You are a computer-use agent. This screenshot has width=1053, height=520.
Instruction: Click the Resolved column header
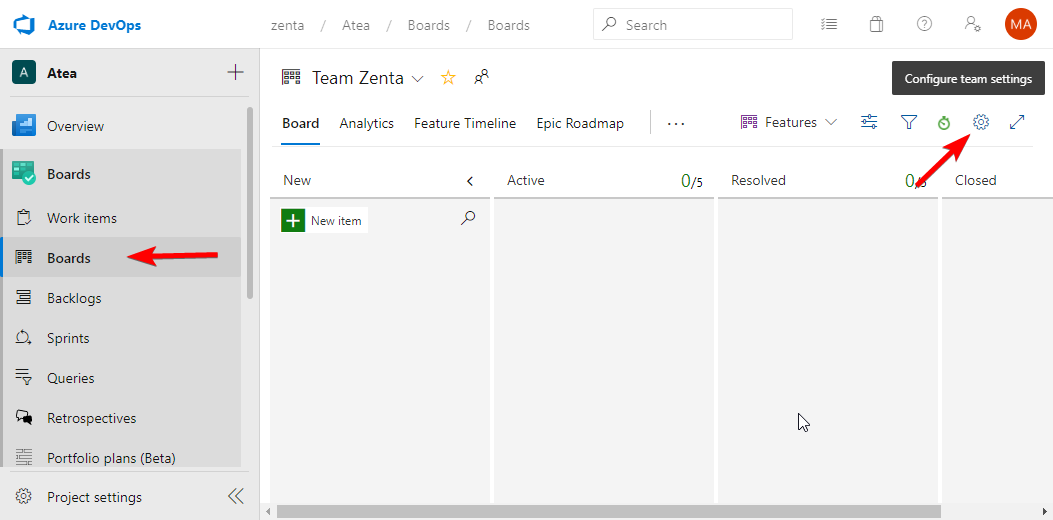758,180
